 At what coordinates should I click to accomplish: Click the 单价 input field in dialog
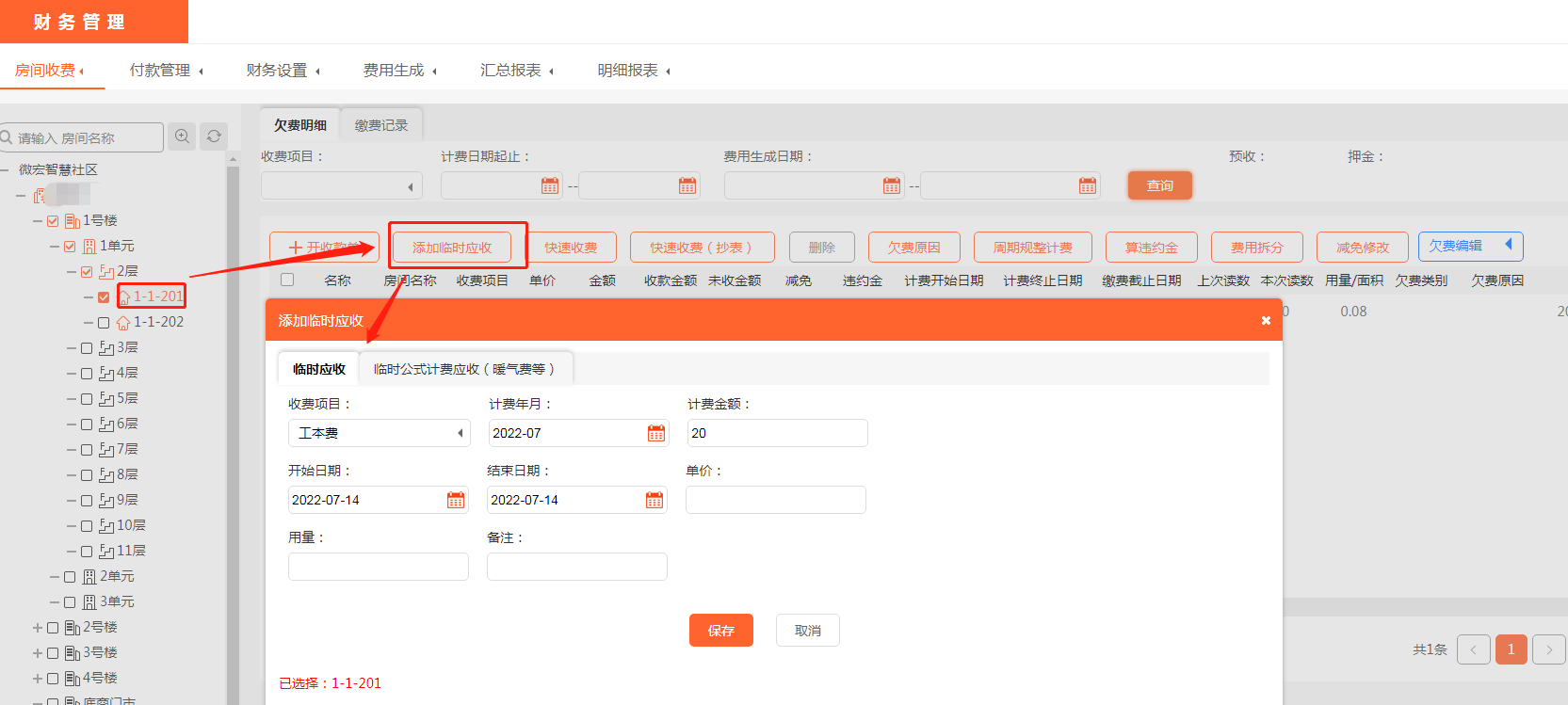click(x=775, y=500)
